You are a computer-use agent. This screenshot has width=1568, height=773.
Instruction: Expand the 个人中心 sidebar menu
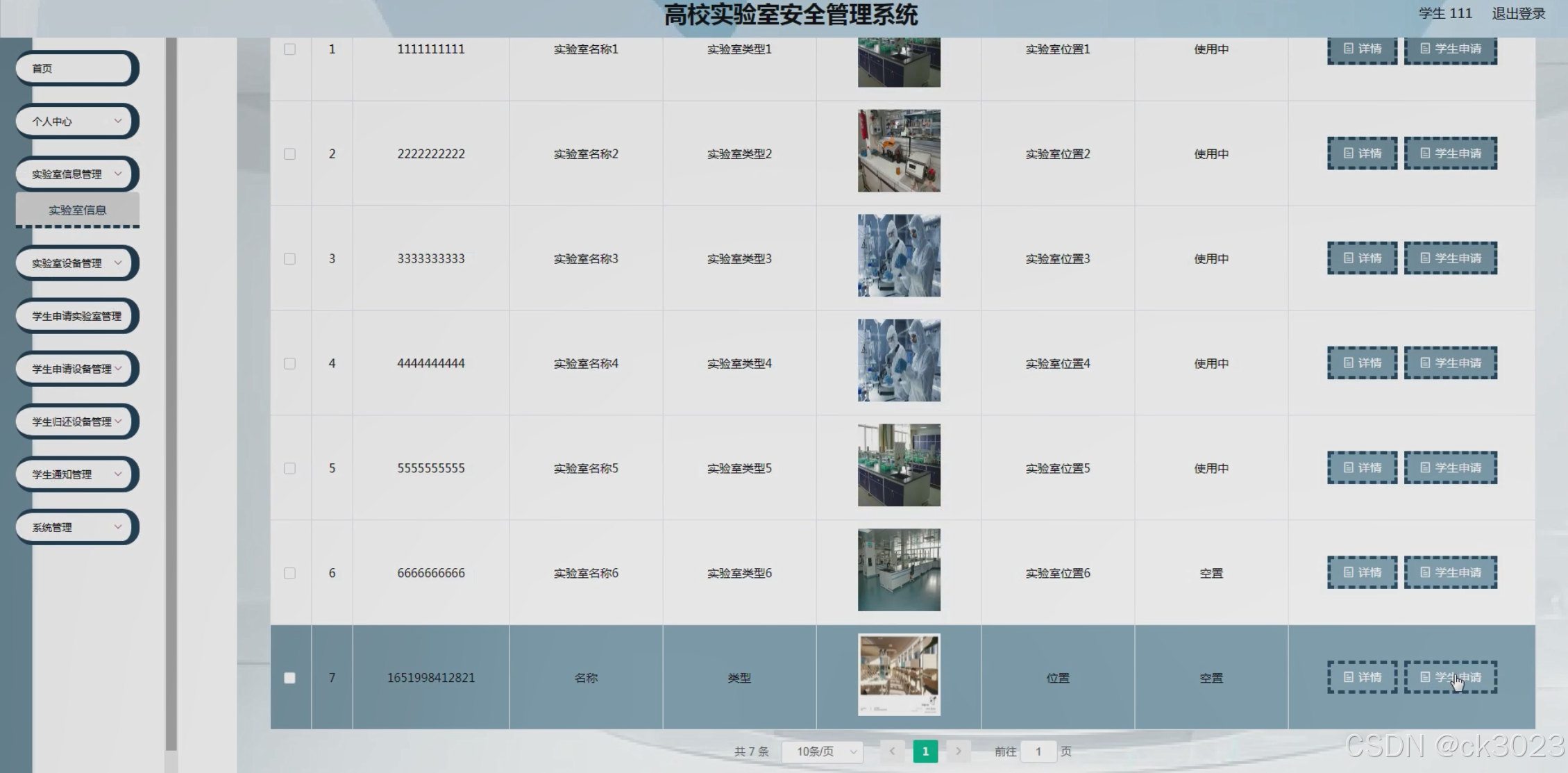76,122
